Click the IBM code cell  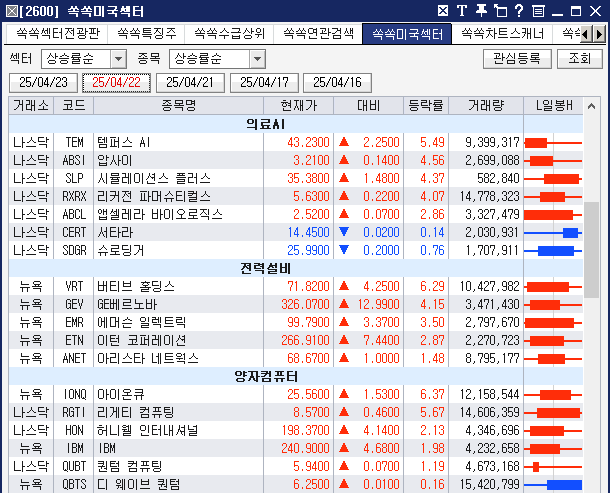coord(74,448)
